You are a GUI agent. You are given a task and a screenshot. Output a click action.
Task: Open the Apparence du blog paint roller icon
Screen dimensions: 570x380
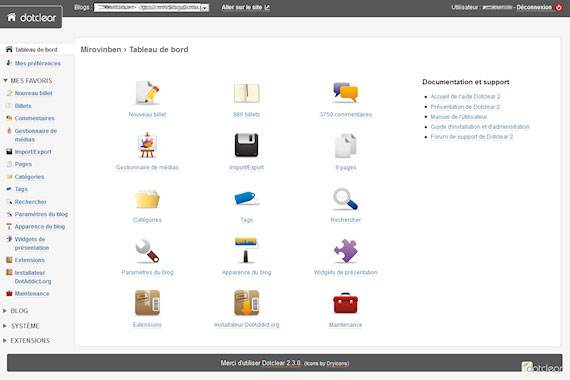246,250
